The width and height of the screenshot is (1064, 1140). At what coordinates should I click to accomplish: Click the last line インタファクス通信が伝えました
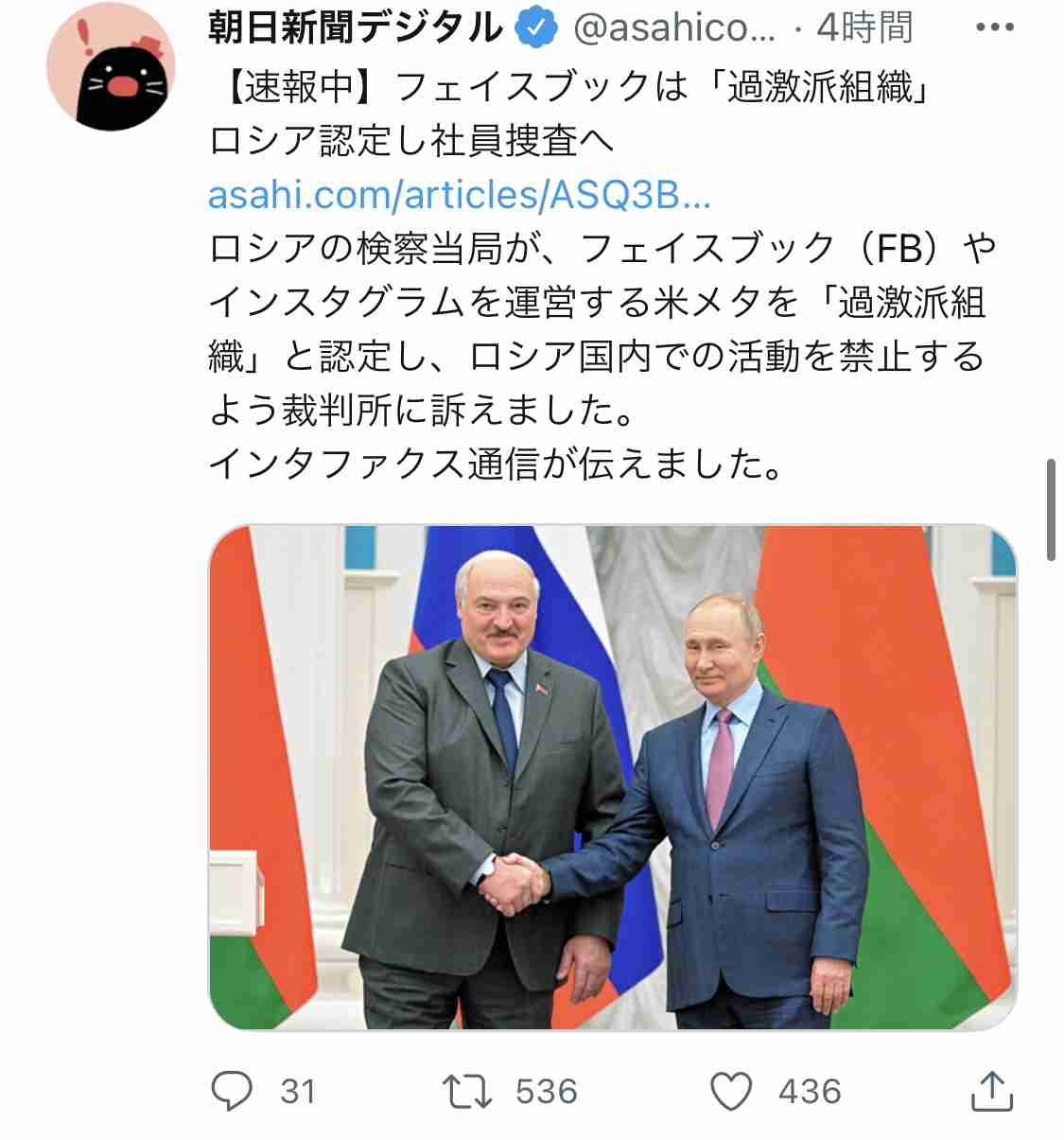point(496,465)
